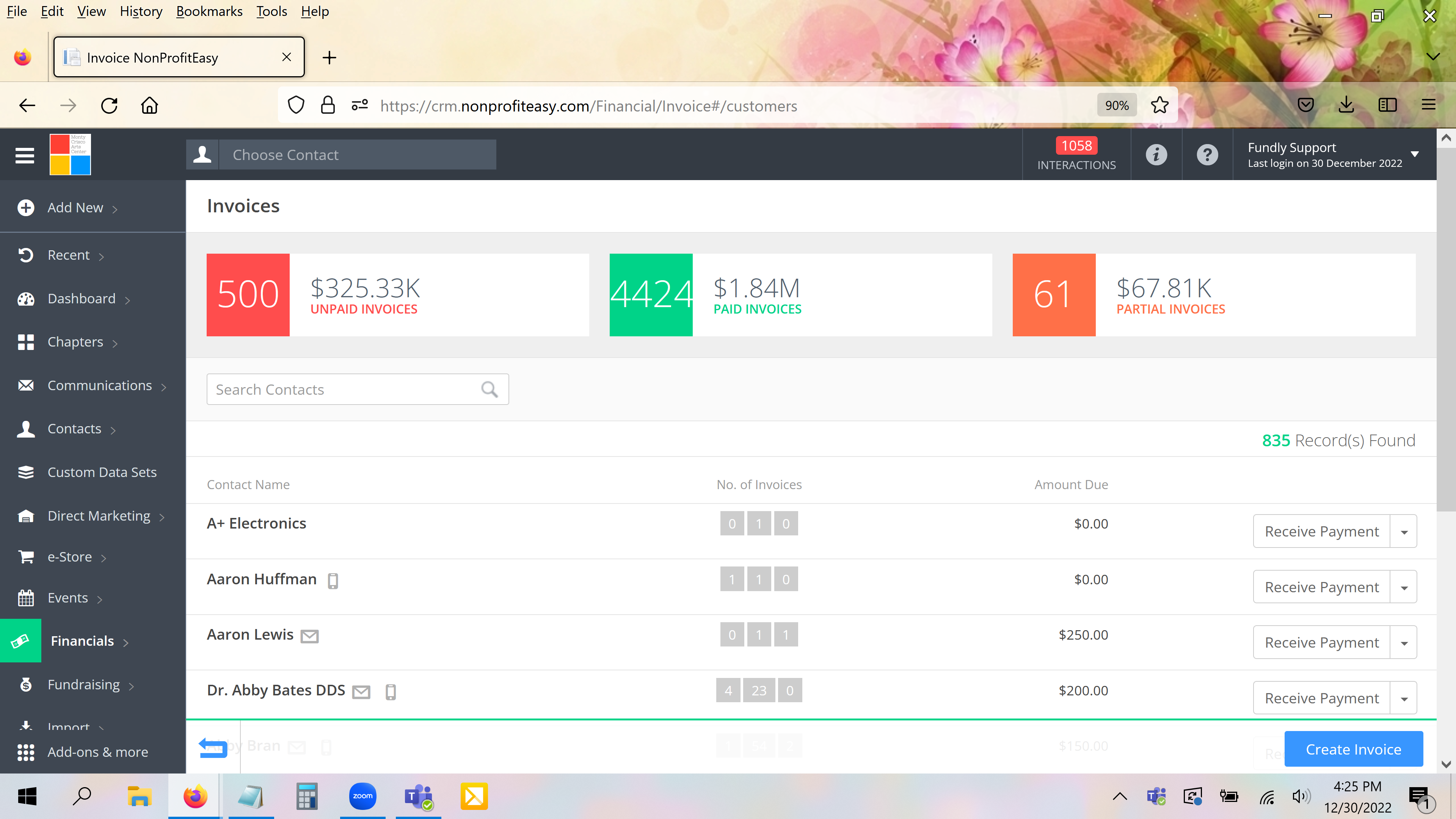Open the 500 Unpaid Invoices card

397,295
